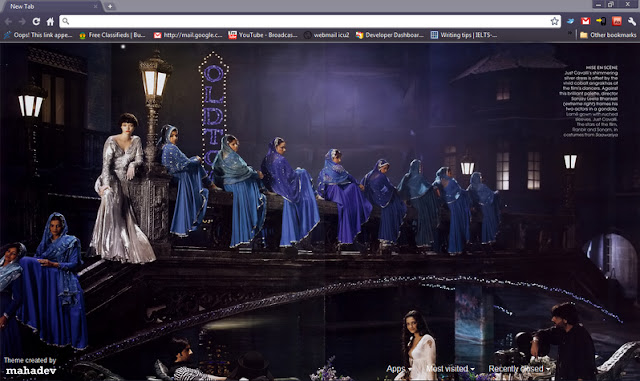Image resolution: width=640 pixels, height=381 pixels.
Task: Click the forward navigation arrow
Action: tap(22, 21)
